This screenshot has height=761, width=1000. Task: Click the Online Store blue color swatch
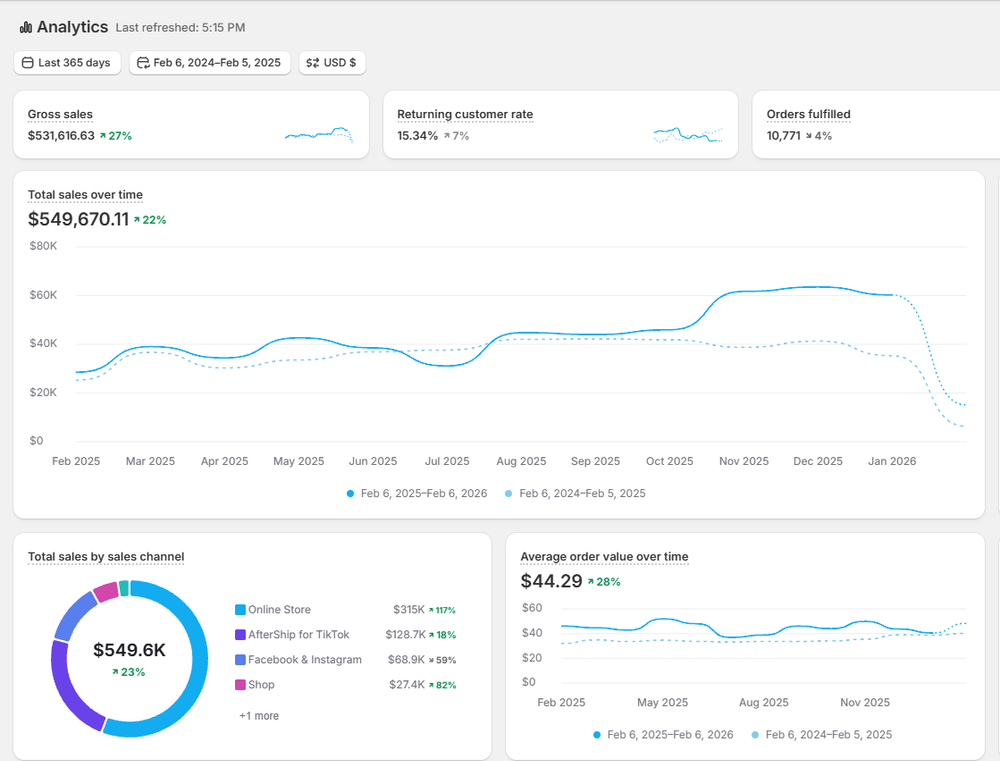tap(240, 609)
